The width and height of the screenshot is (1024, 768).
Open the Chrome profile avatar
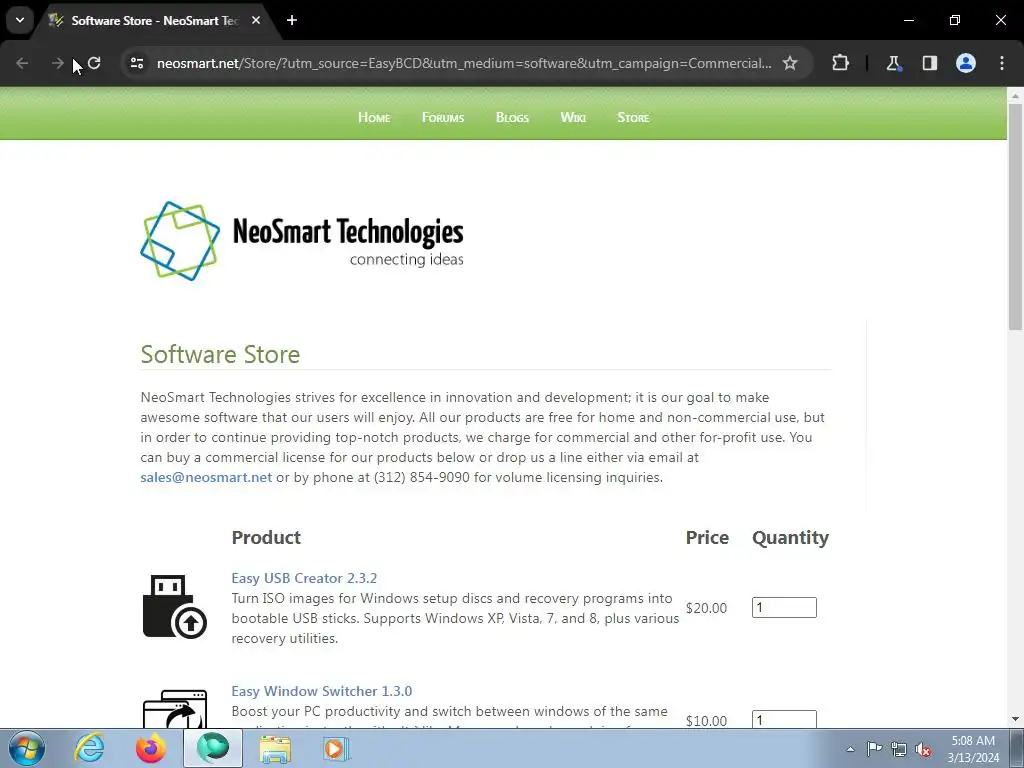point(966,63)
